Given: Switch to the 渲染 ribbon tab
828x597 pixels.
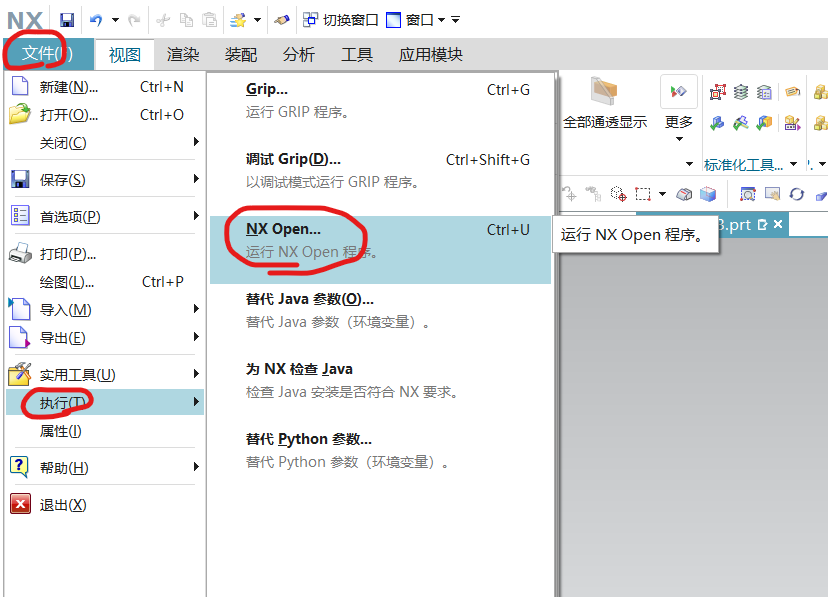Looking at the screenshot, I should coord(183,54).
